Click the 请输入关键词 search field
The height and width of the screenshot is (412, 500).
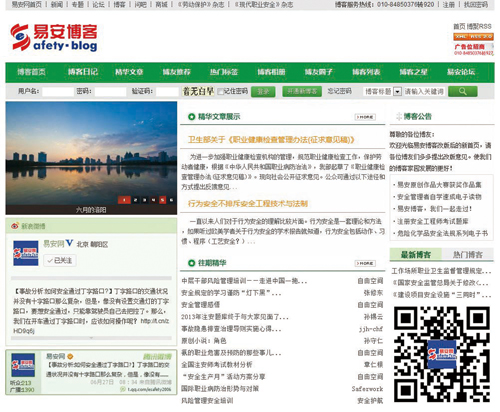coord(424,91)
